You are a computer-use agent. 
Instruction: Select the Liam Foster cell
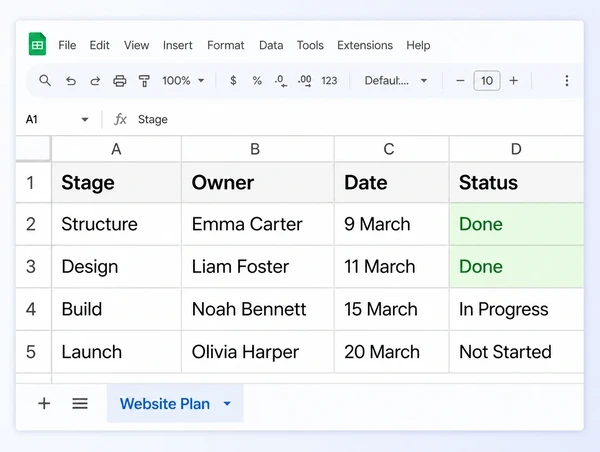point(258,266)
